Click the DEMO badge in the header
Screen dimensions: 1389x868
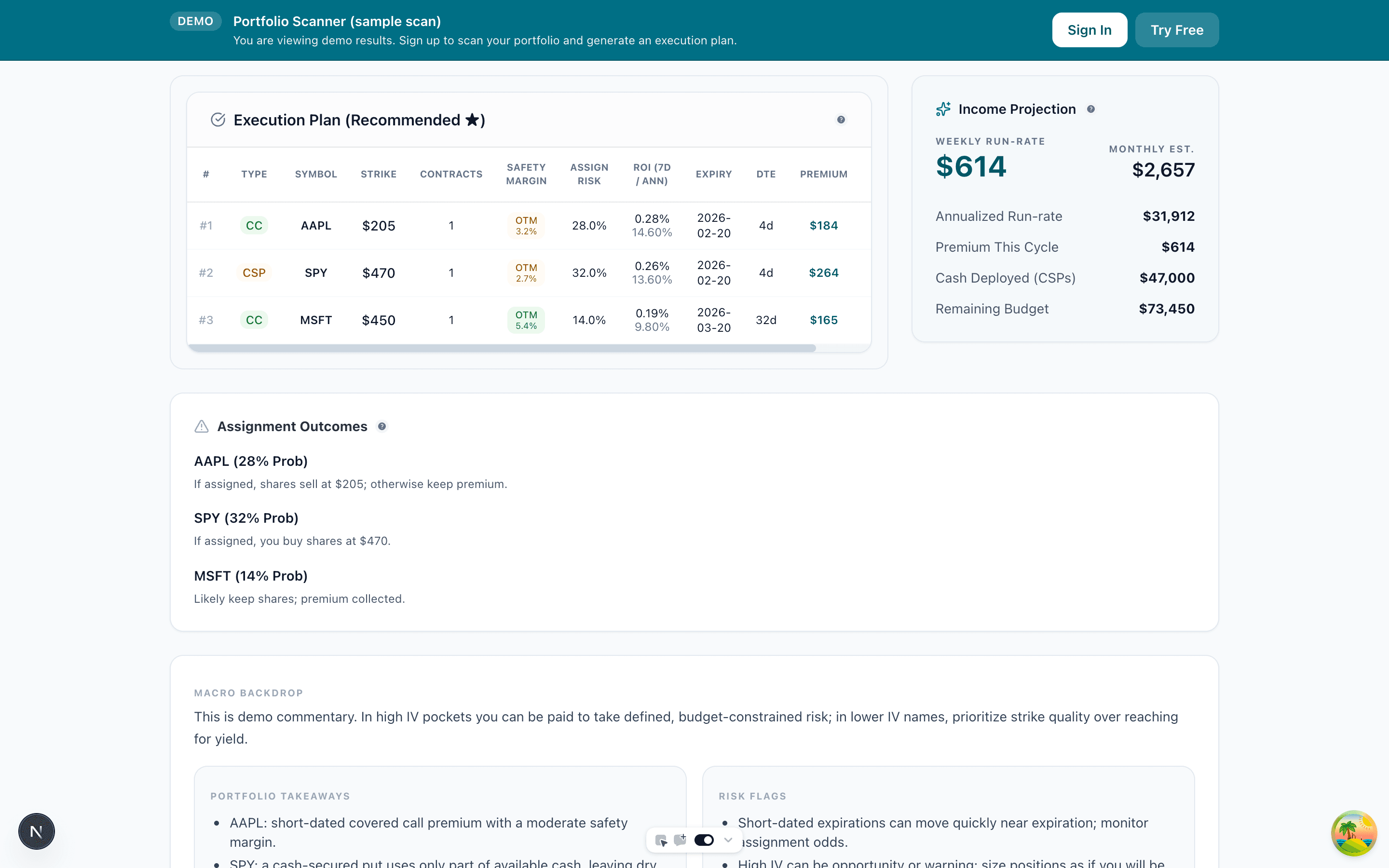click(x=195, y=21)
